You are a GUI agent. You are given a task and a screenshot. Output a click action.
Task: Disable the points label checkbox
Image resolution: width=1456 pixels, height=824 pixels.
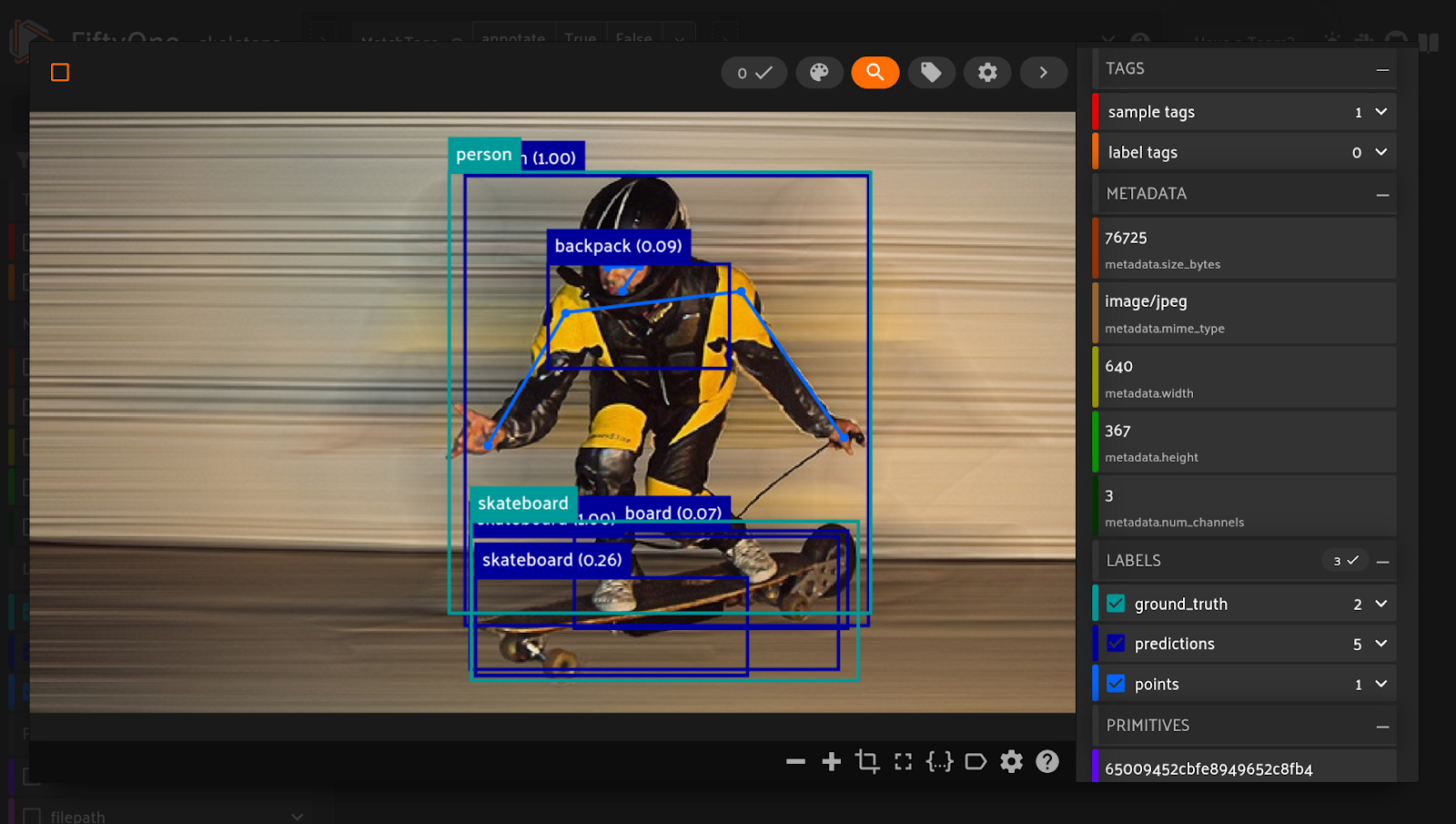point(1116,684)
